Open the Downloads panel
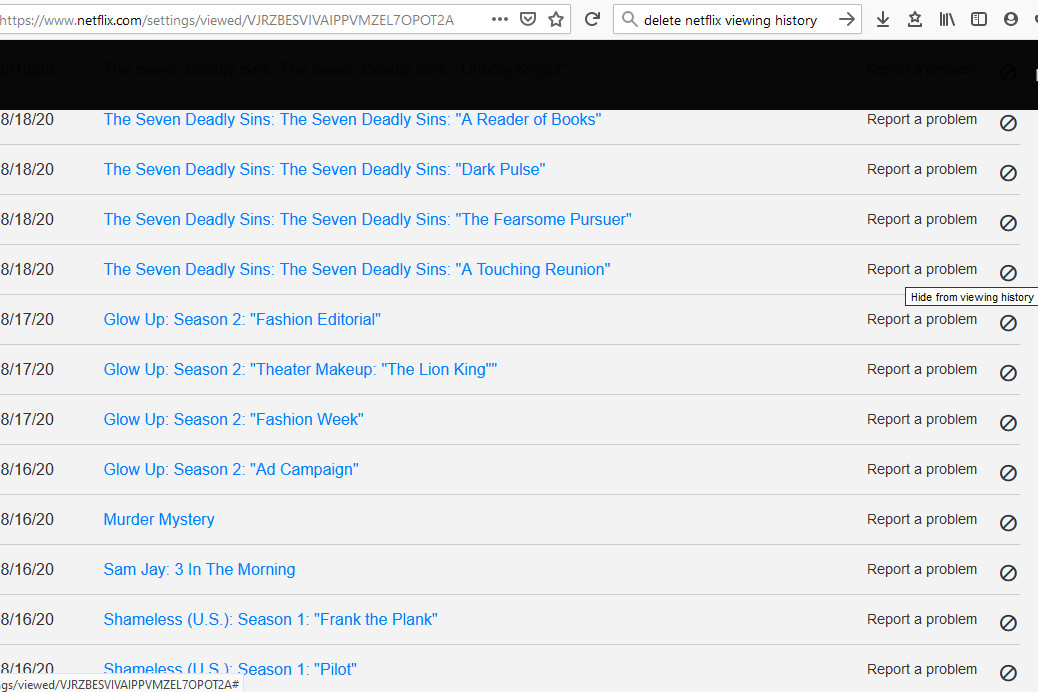Image resolution: width=1038 pixels, height=692 pixels. [x=882, y=19]
